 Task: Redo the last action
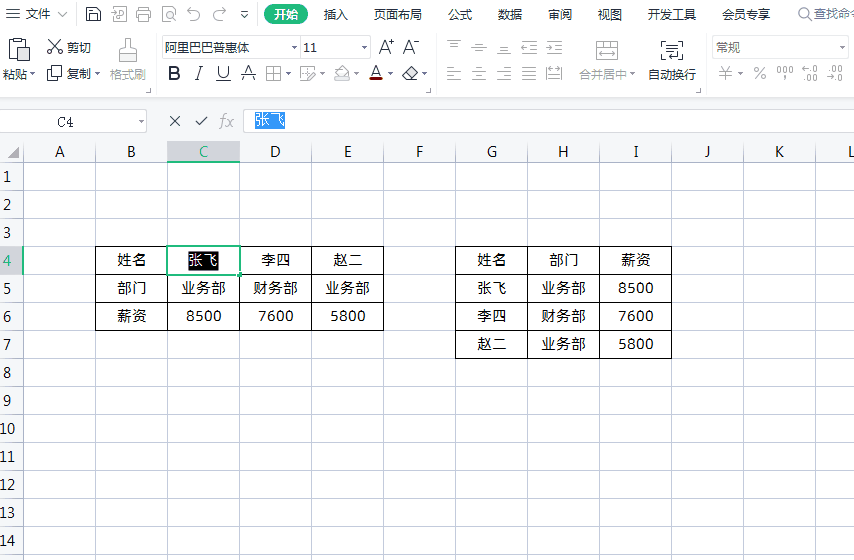(219, 14)
